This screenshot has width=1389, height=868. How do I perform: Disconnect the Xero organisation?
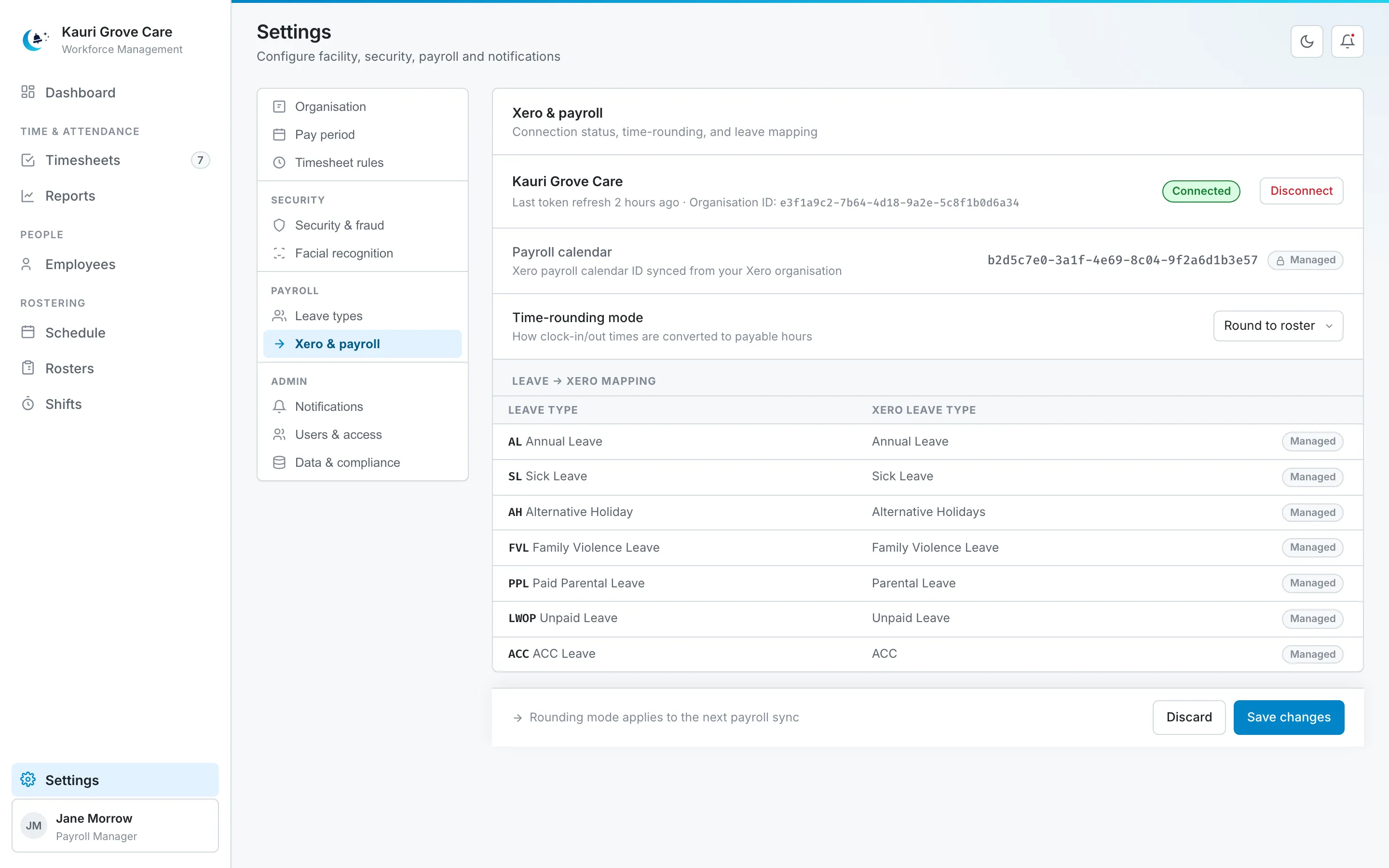point(1301,190)
